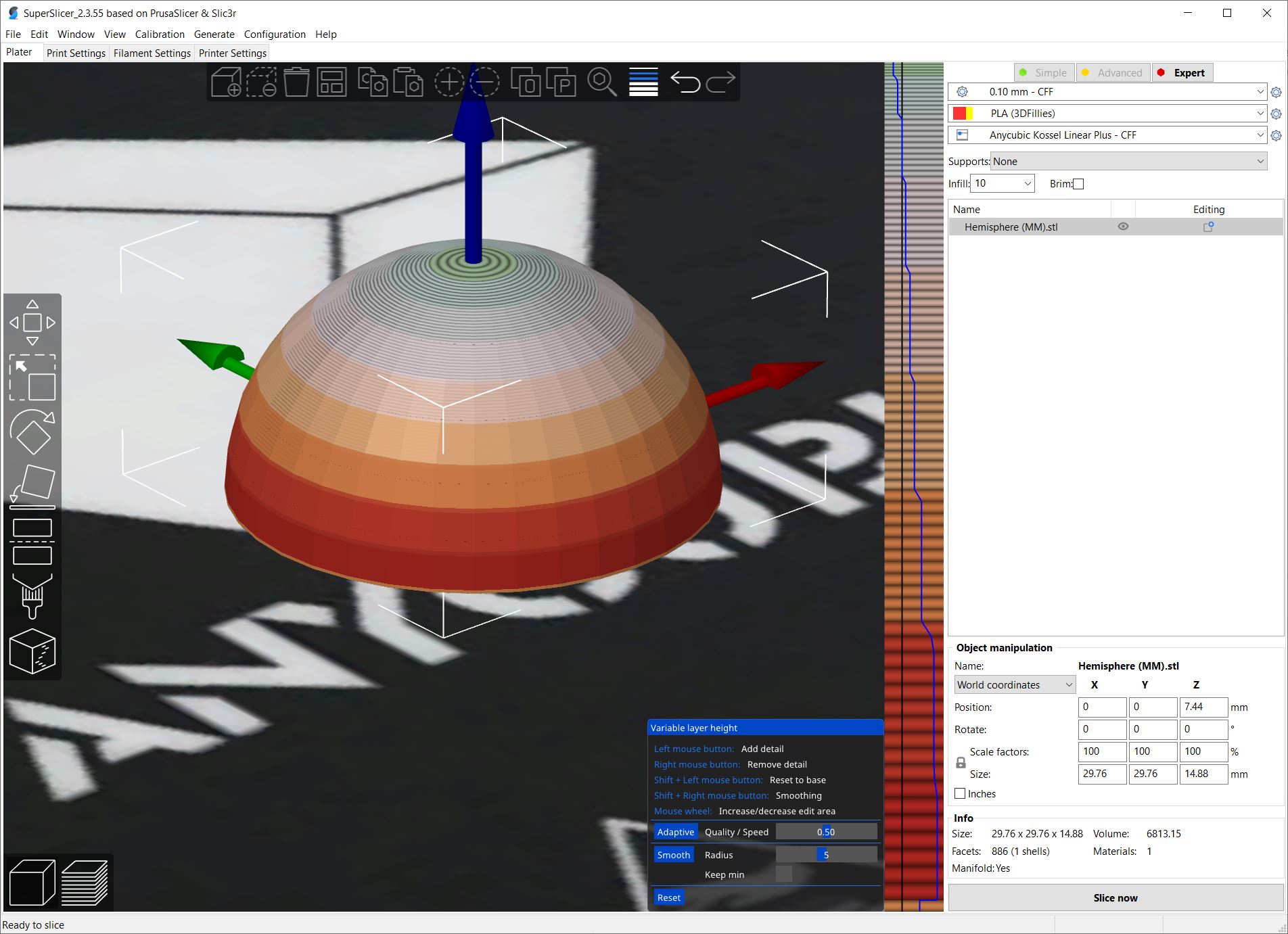Select the Place on face tool
This screenshot has width=1288, height=934.
[32, 487]
